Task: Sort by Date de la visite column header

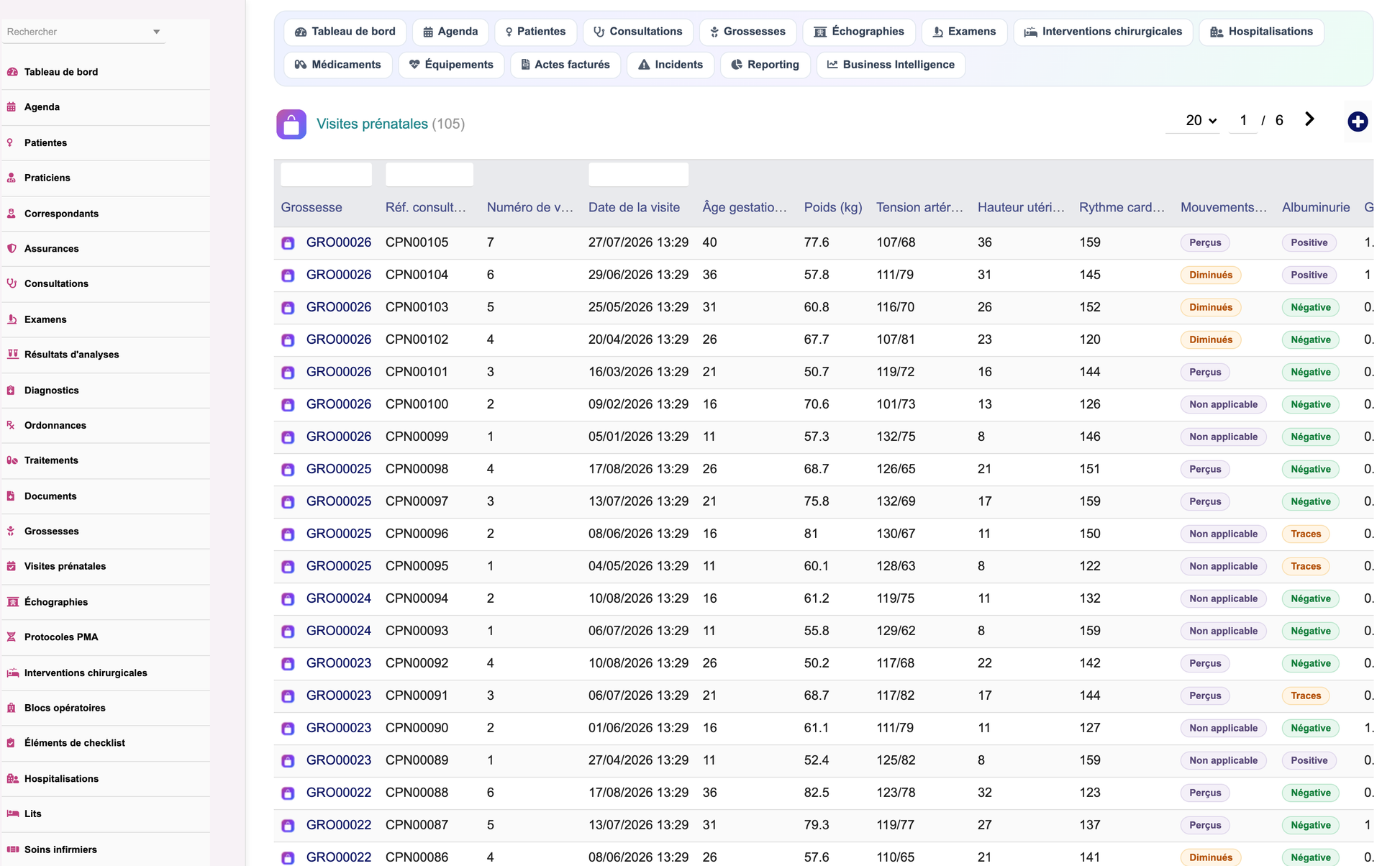Action: 634,207
